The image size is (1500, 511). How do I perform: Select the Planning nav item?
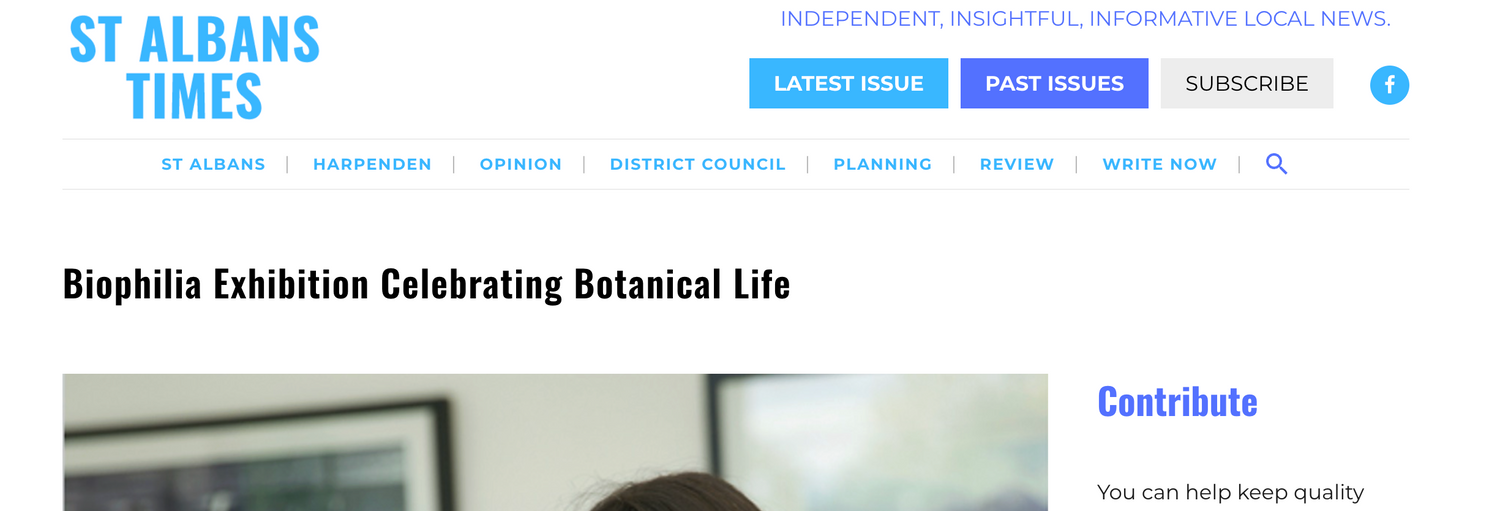point(882,165)
